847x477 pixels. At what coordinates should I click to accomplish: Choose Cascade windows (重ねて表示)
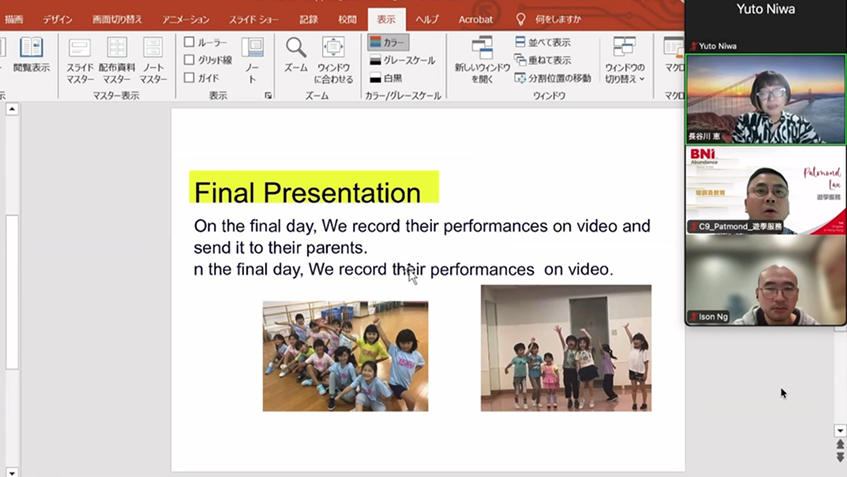[x=543, y=59]
